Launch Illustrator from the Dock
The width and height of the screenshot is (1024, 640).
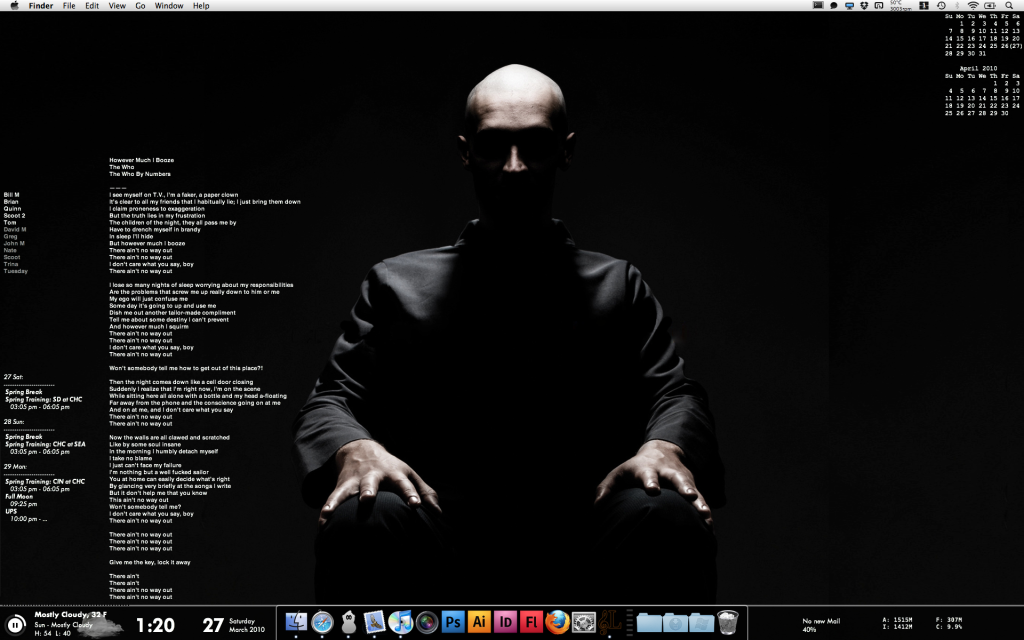coord(479,622)
